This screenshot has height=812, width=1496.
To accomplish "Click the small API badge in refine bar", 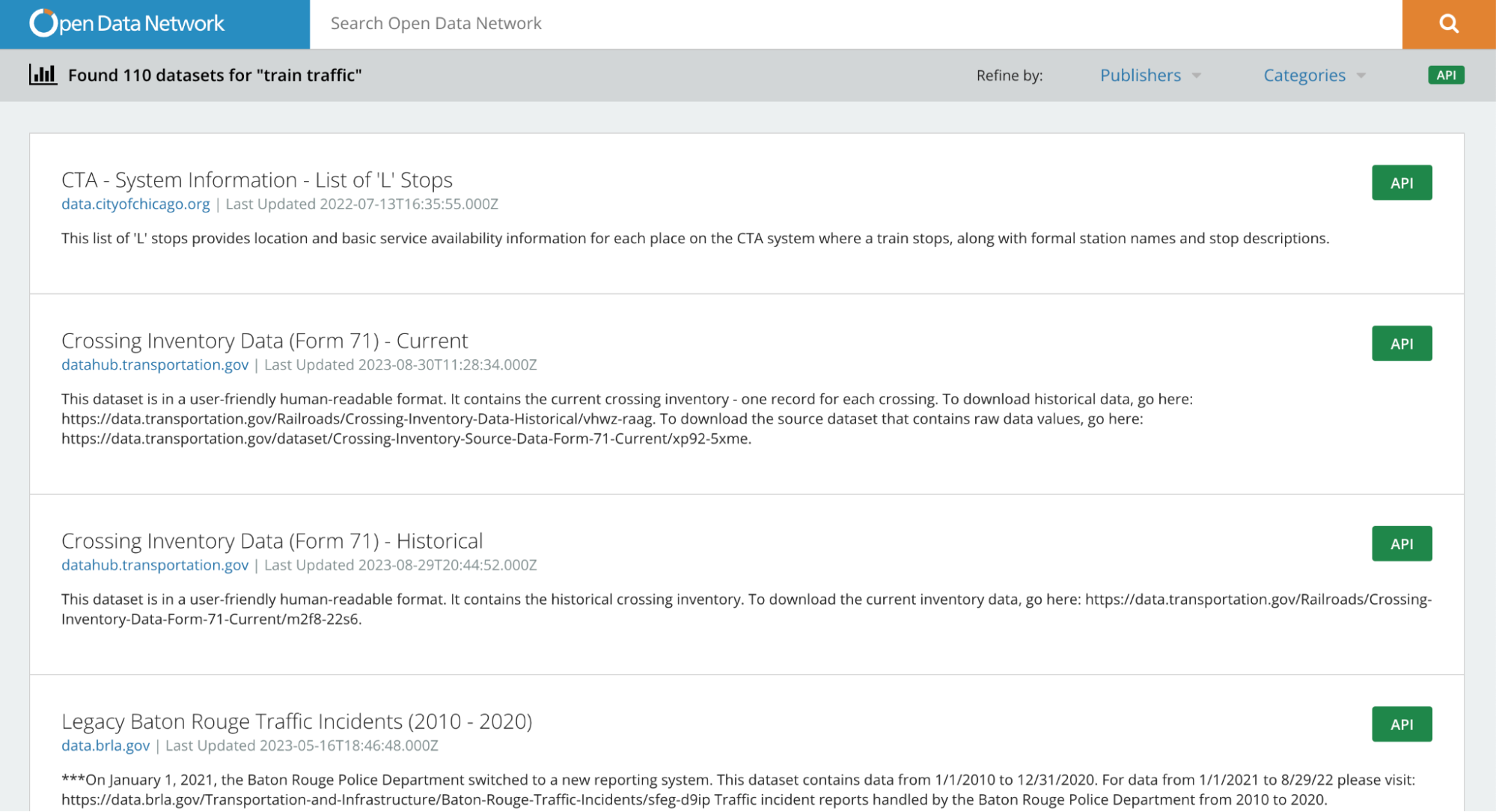I will point(1445,75).
